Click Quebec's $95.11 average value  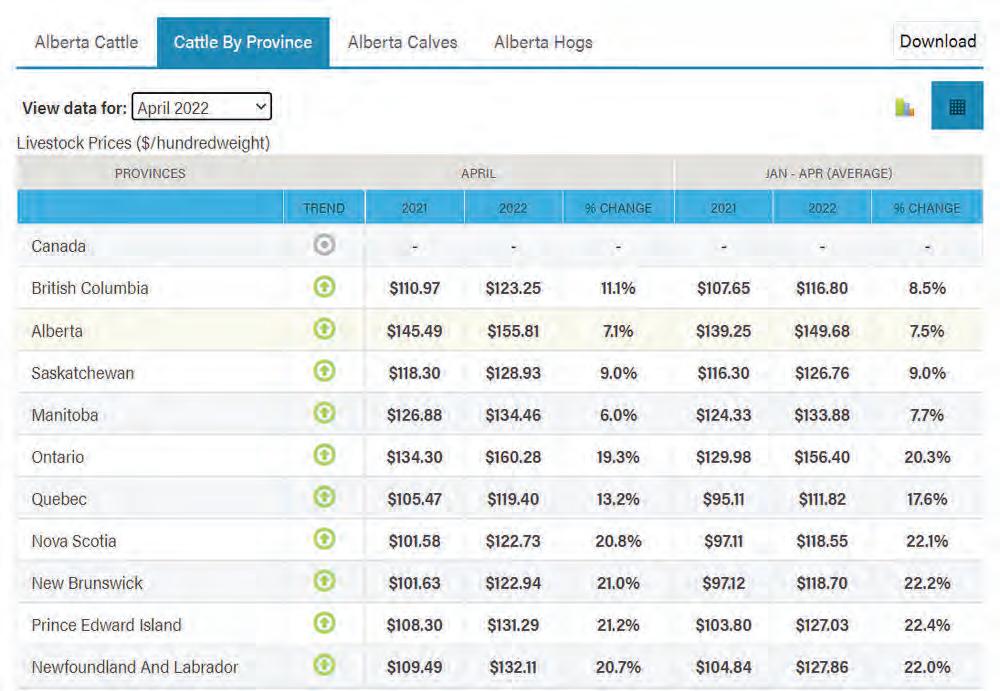(723, 500)
